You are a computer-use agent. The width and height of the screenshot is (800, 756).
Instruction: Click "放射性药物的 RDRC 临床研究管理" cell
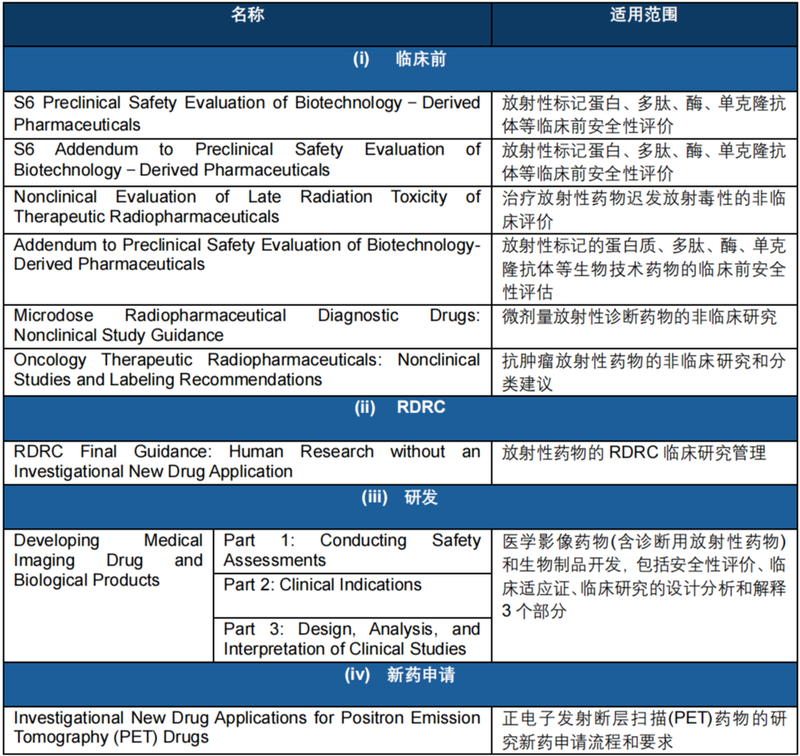644,453
